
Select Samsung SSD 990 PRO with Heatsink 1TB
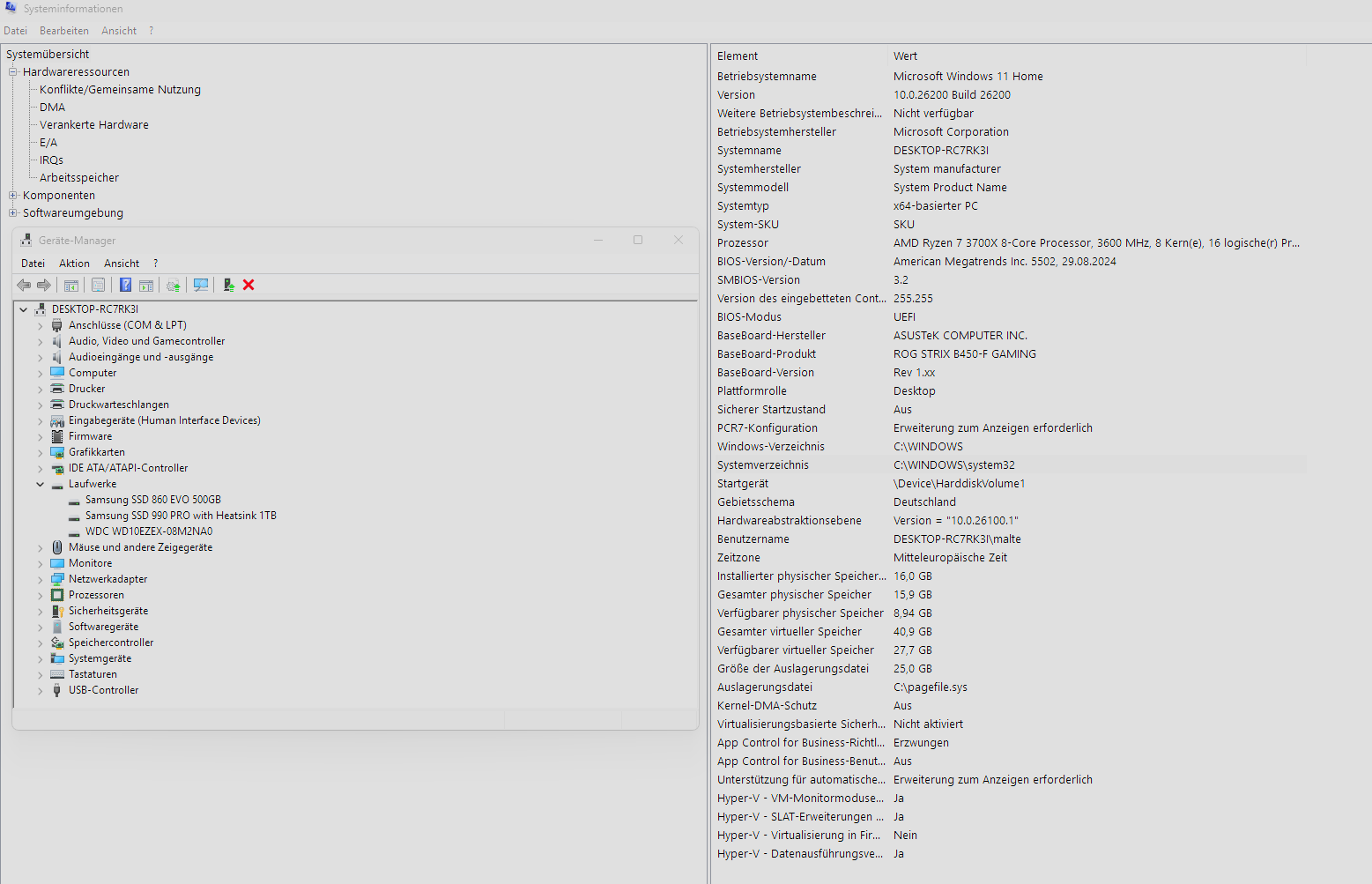click(x=181, y=516)
